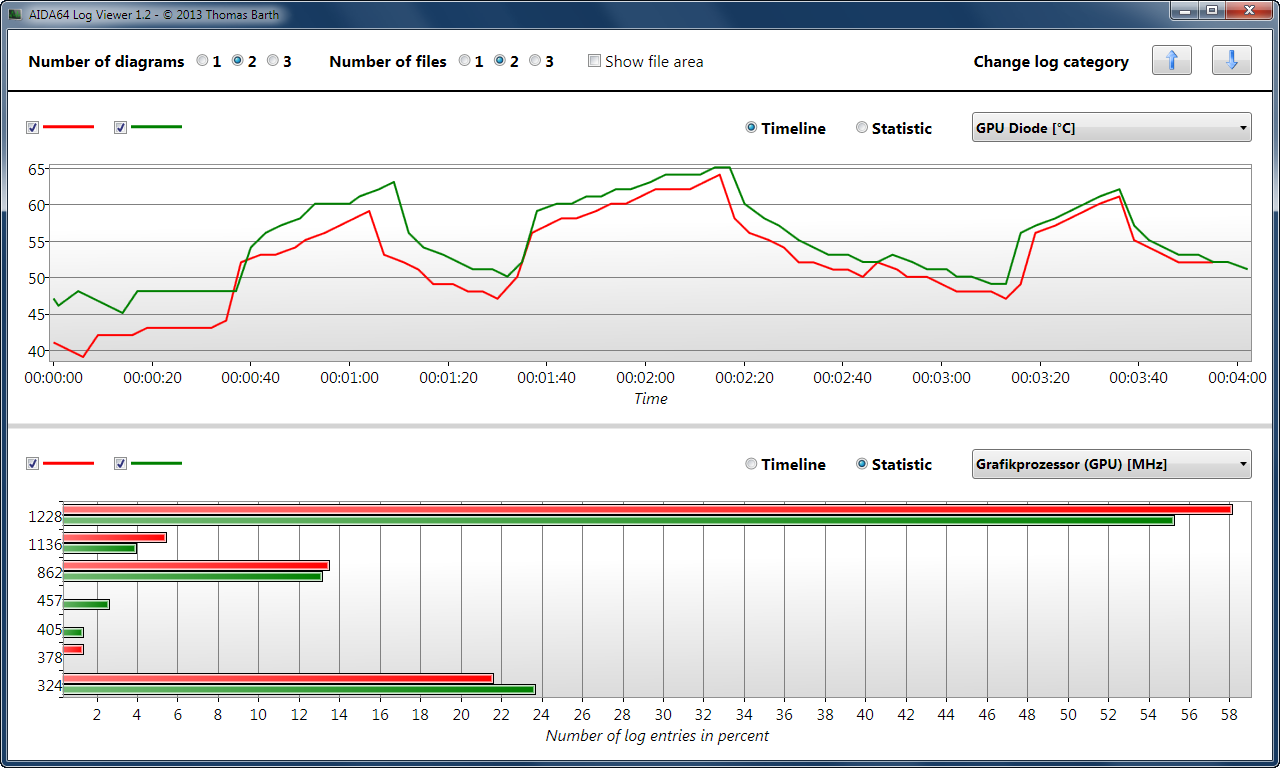
Task: Click the 1136 frequency axis label
Action: 44,545
